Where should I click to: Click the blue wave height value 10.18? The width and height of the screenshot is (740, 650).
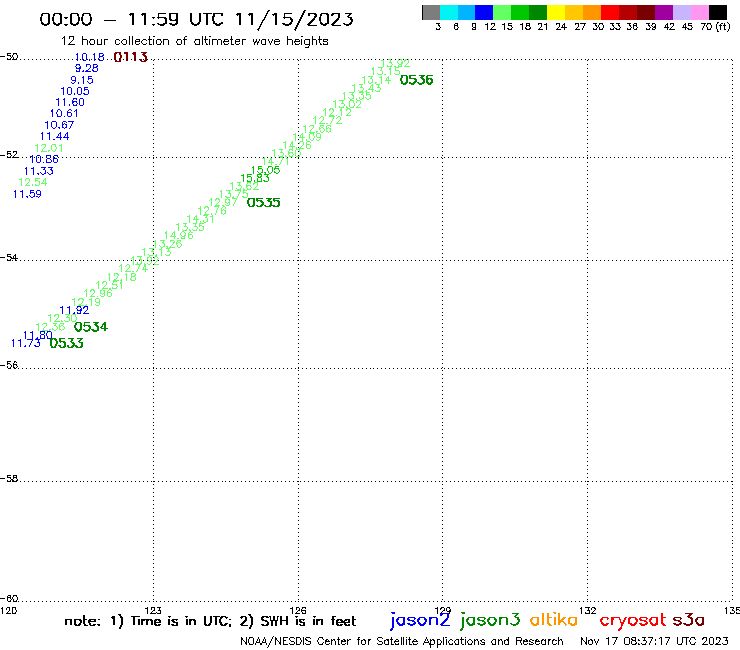pos(90,57)
